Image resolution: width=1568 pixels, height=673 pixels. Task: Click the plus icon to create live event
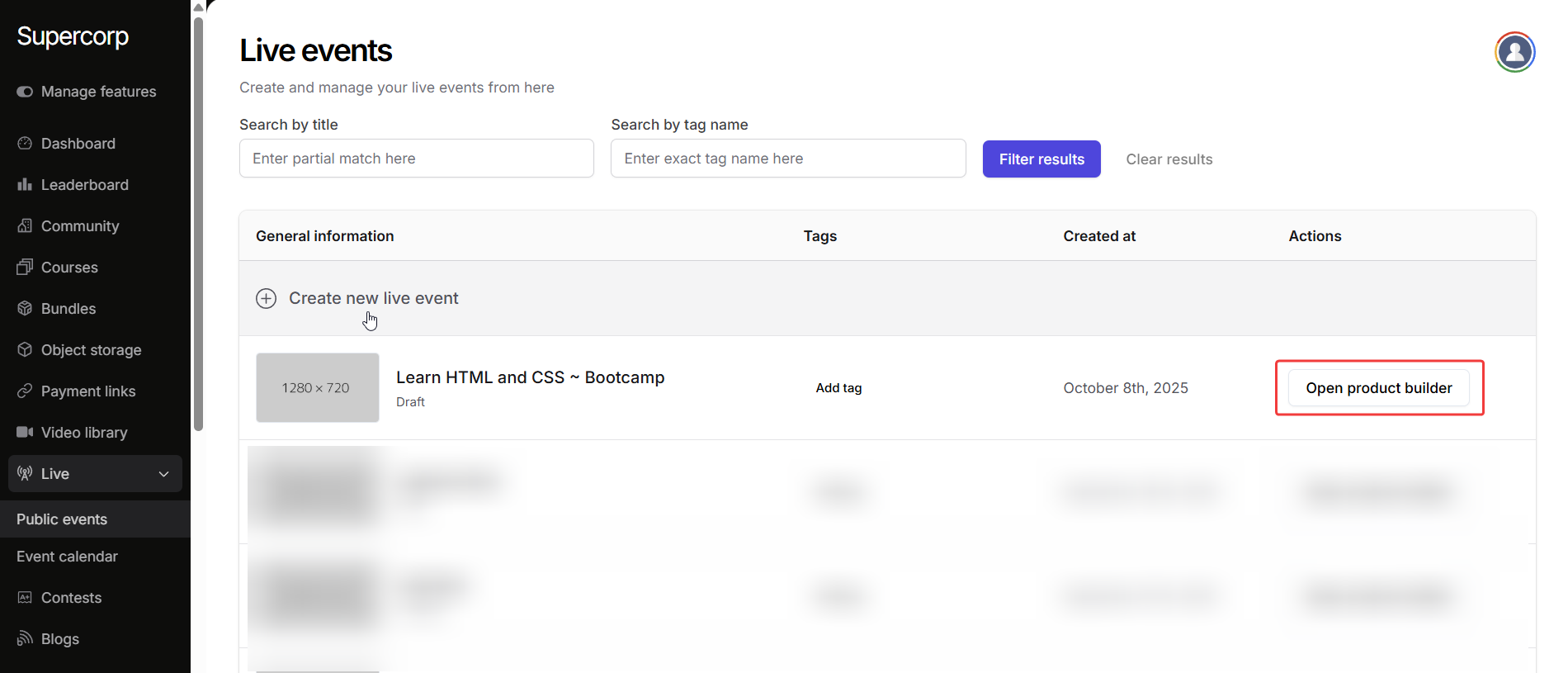[x=266, y=298]
